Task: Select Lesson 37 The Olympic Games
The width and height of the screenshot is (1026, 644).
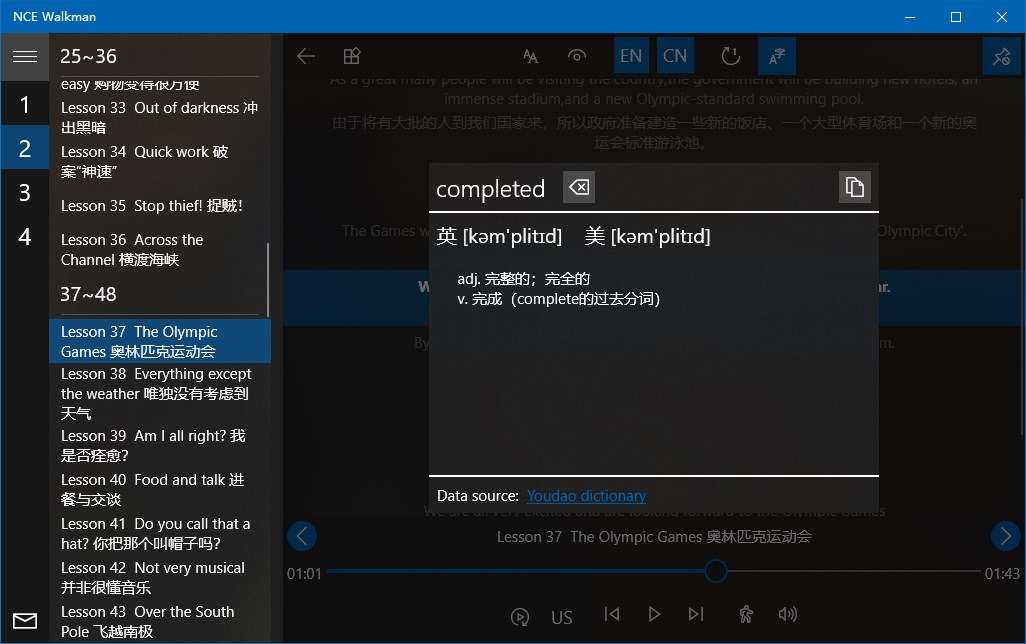Action: click(x=160, y=341)
